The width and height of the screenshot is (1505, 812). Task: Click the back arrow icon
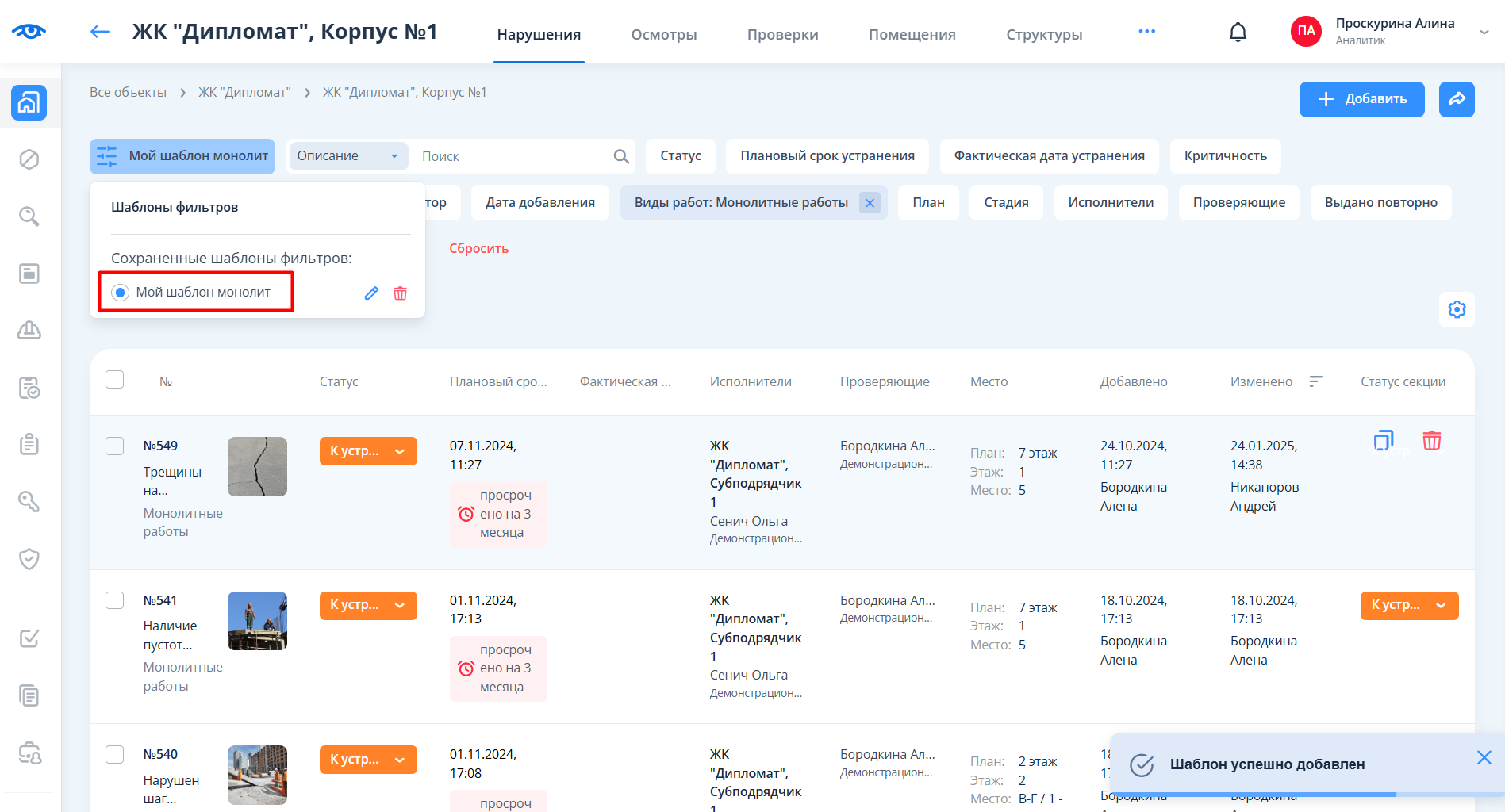(x=100, y=32)
